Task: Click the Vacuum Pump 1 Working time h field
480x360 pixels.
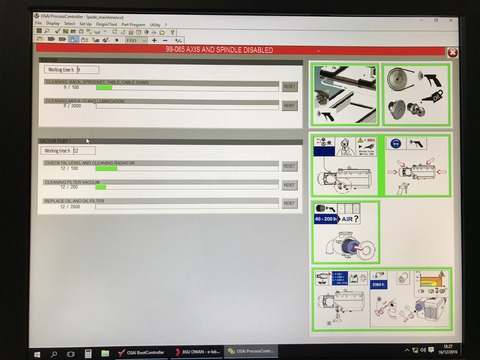Action: 84,151
